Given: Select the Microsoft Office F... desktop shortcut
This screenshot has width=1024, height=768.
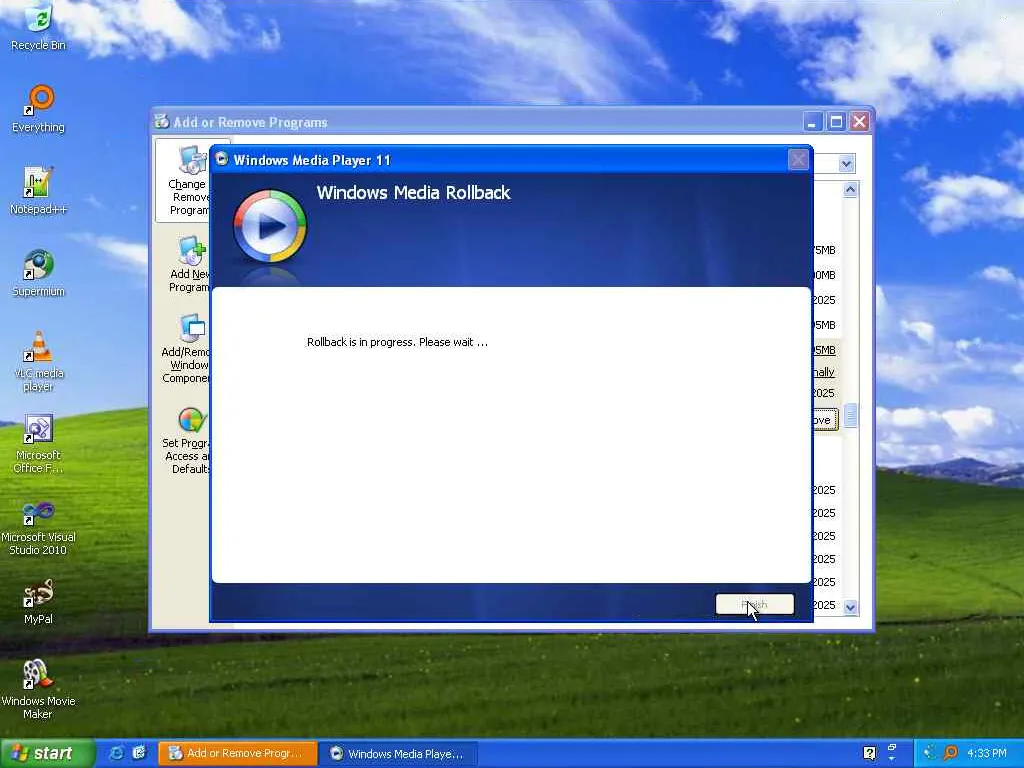Looking at the screenshot, I should [39, 444].
